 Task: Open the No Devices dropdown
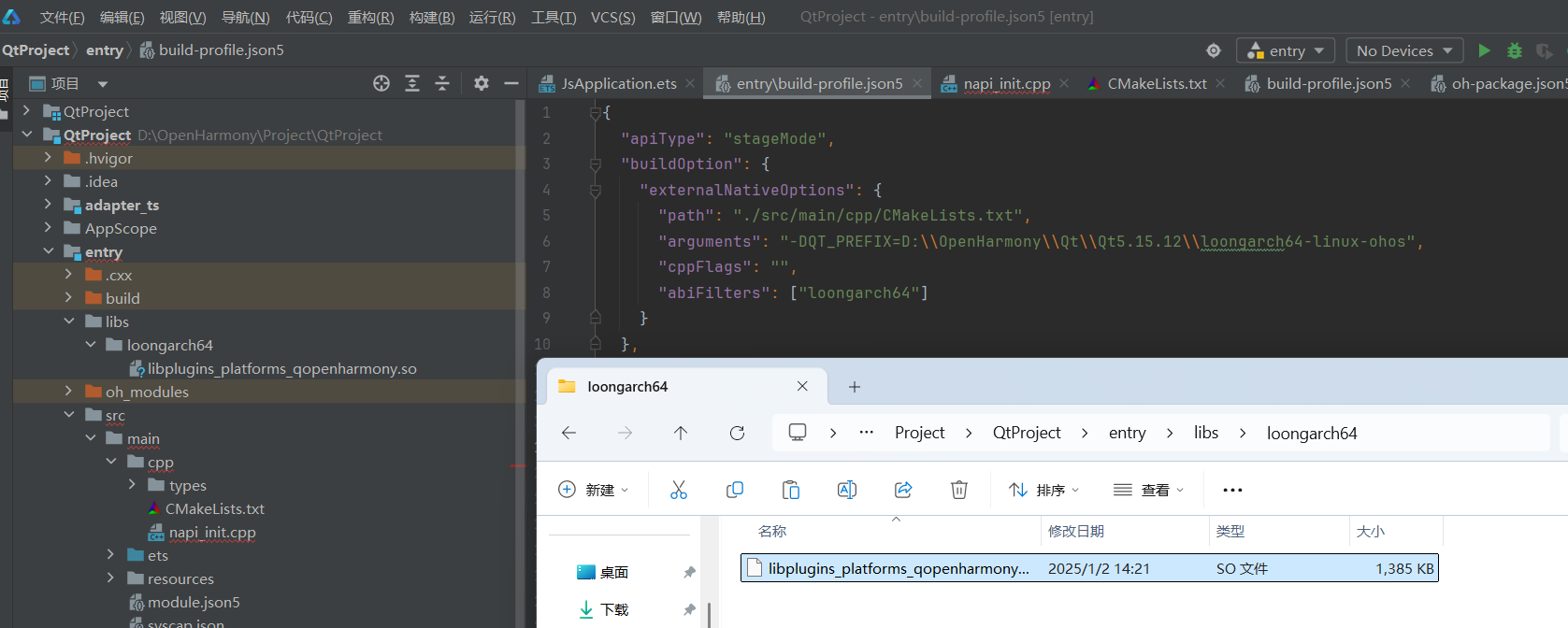click(1403, 50)
